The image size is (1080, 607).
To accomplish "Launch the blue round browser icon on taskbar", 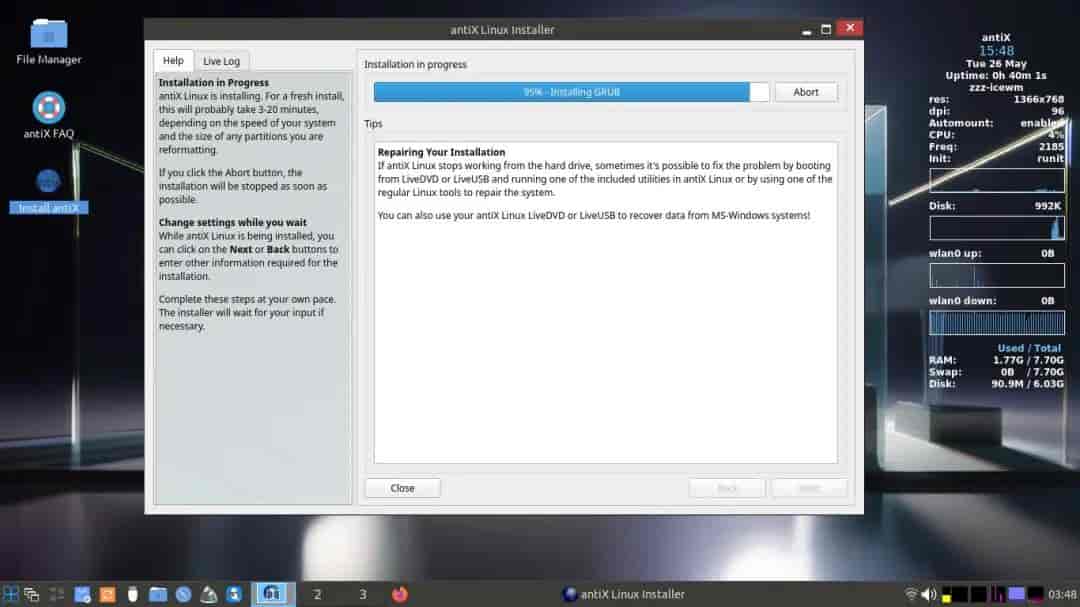I will pyautogui.click(x=183, y=594).
